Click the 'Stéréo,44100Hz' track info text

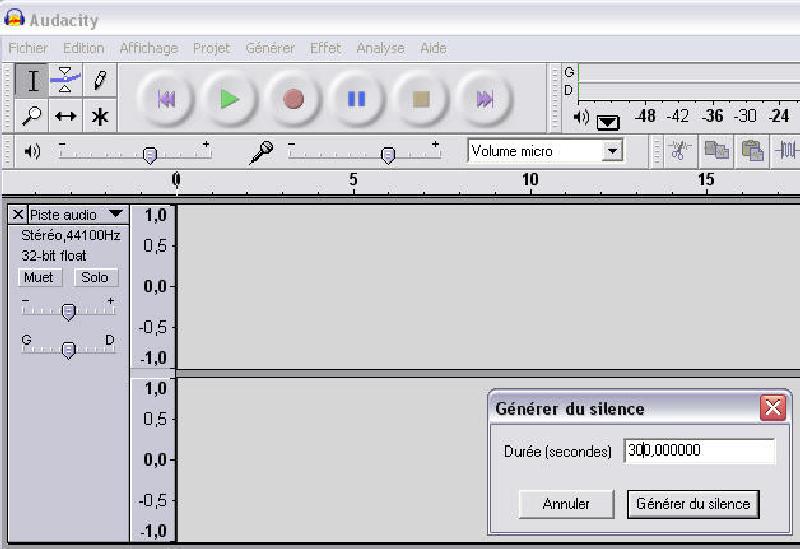tap(70, 235)
